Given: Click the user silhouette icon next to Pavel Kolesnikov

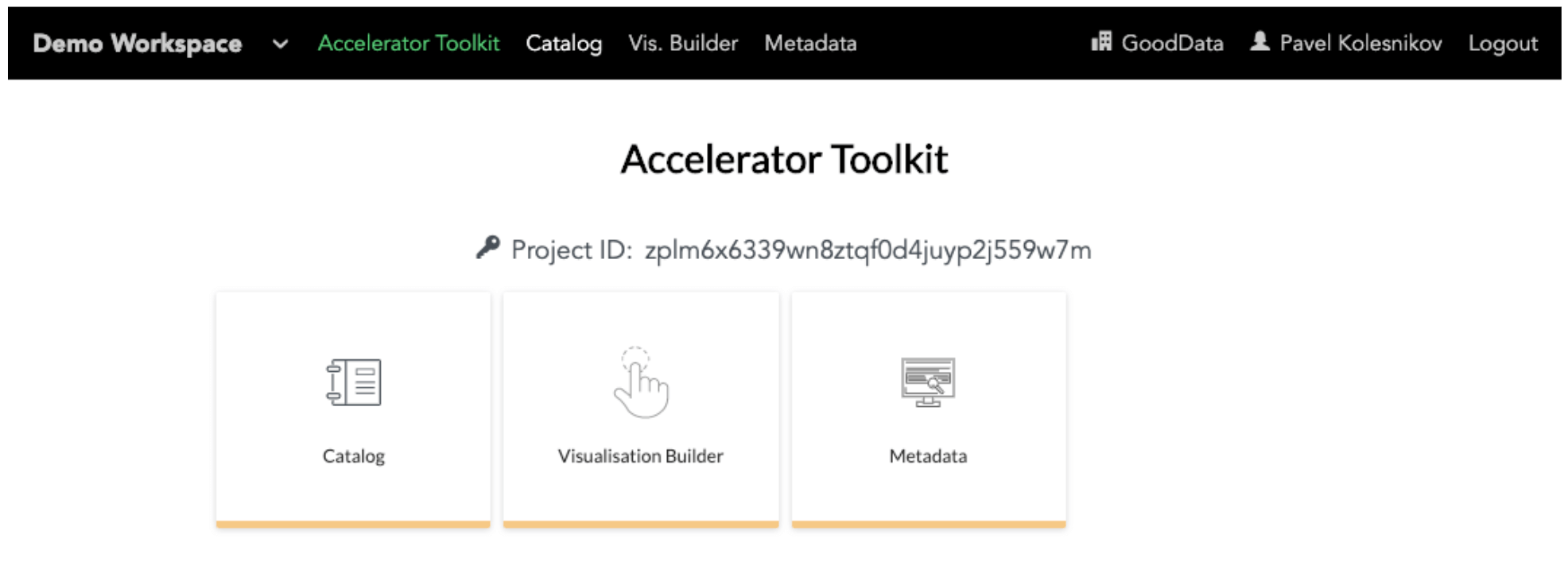Looking at the screenshot, I should tap(1260, 43).
